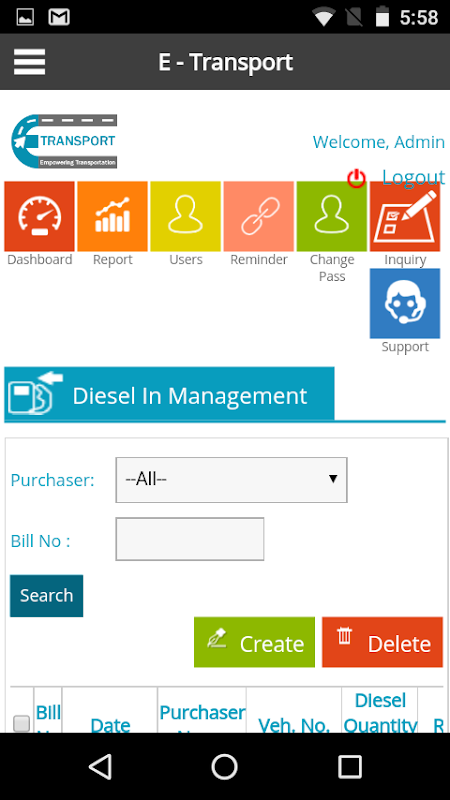Sort by the Bill column header
The height and width of the screenshot is (800, 450).
[x=48, y=713]
